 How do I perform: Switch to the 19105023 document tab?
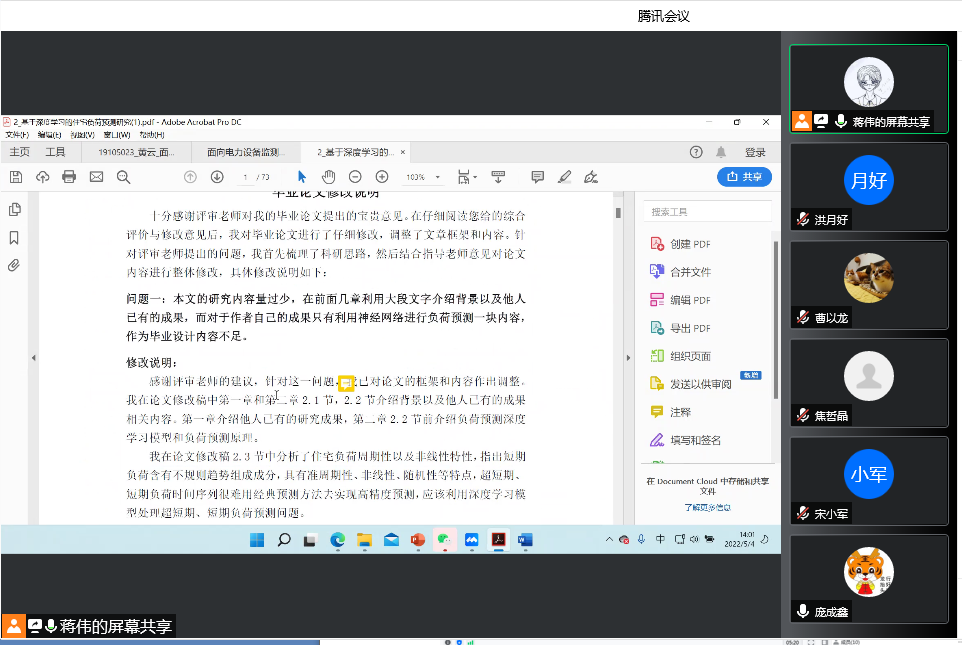[x=136, y=153]
